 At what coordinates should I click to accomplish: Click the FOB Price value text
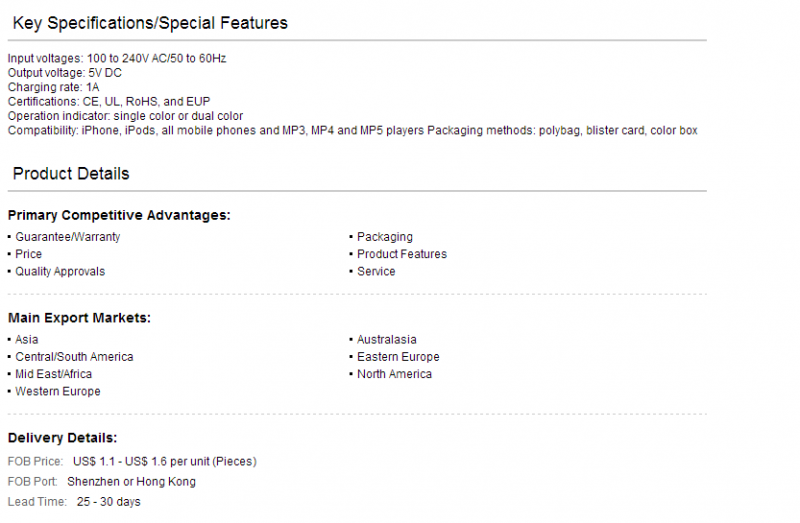click(x=164, y=461)
